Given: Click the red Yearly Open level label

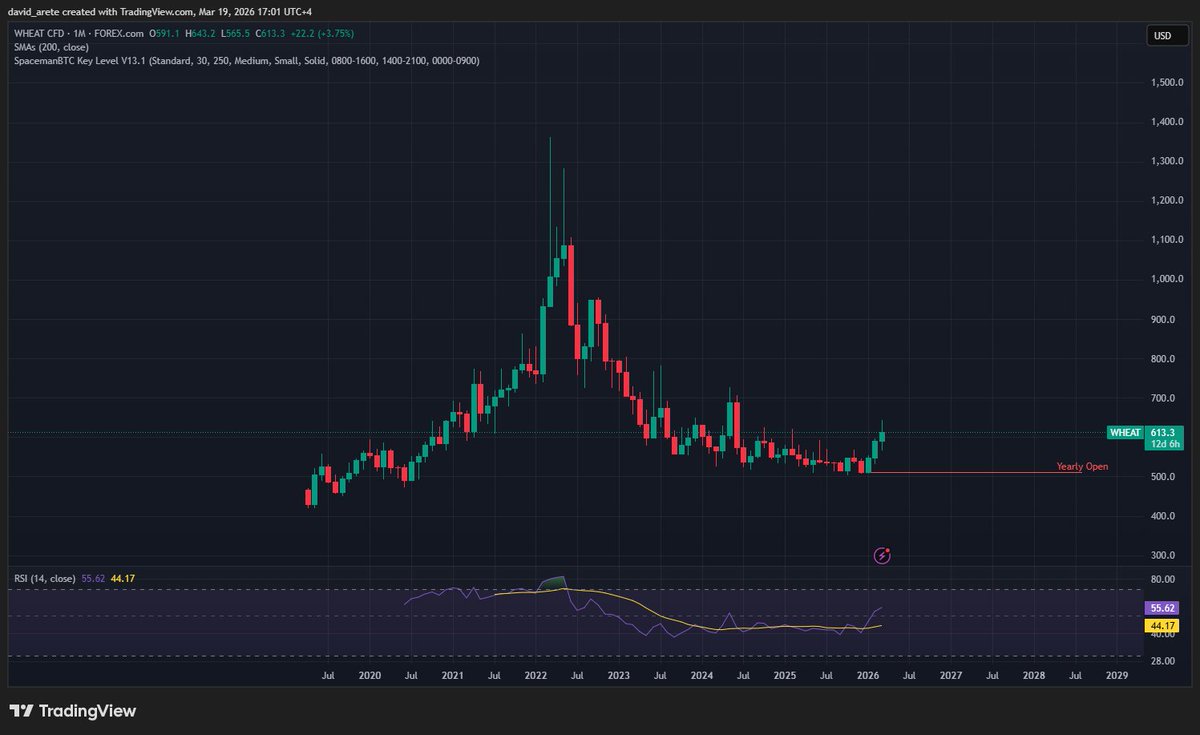Looking at the screenshot, I should click(x=1082, y=467).
